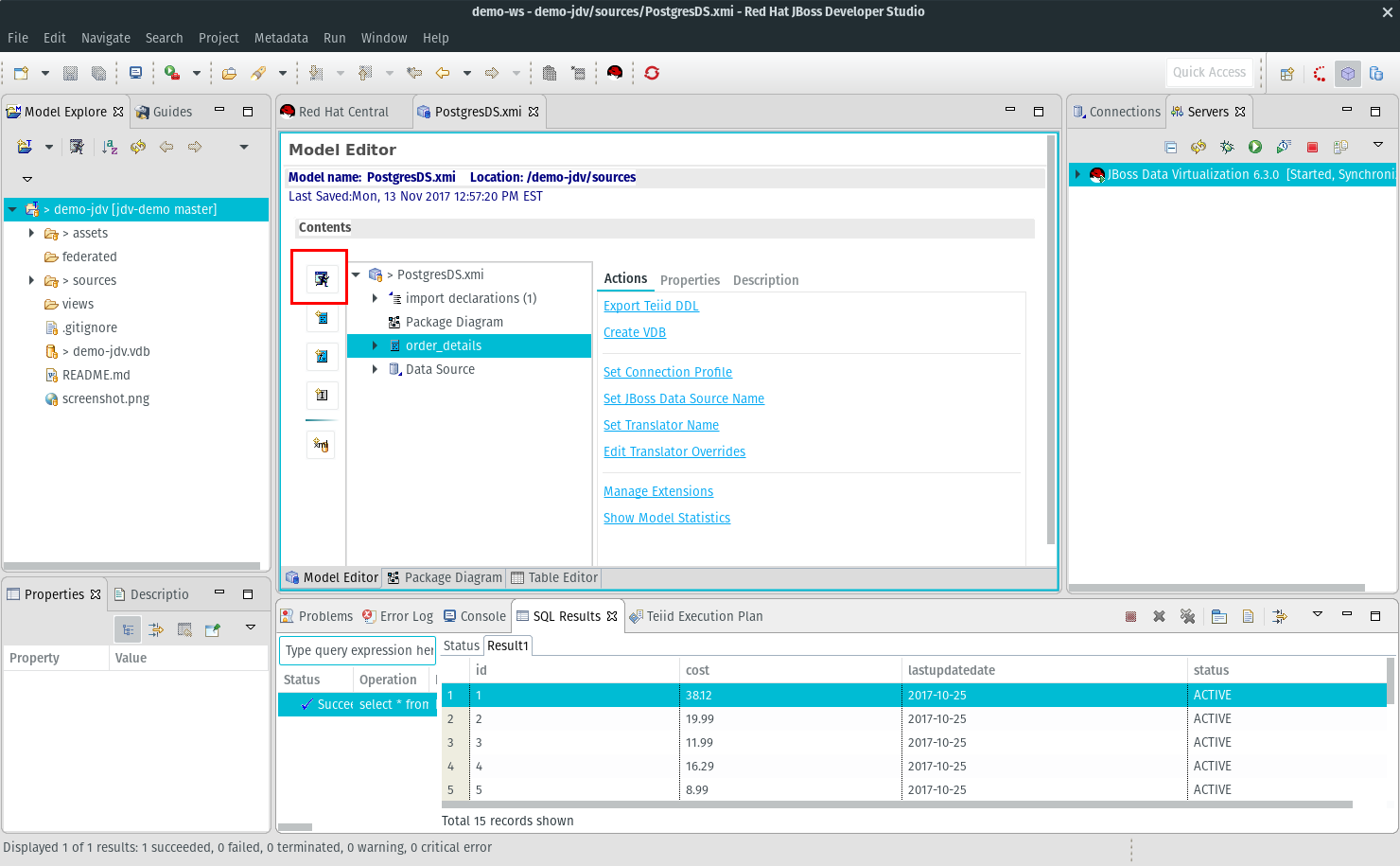Click in the query expression filter field
Viewport: 1400px width, 866px height.
358,650
